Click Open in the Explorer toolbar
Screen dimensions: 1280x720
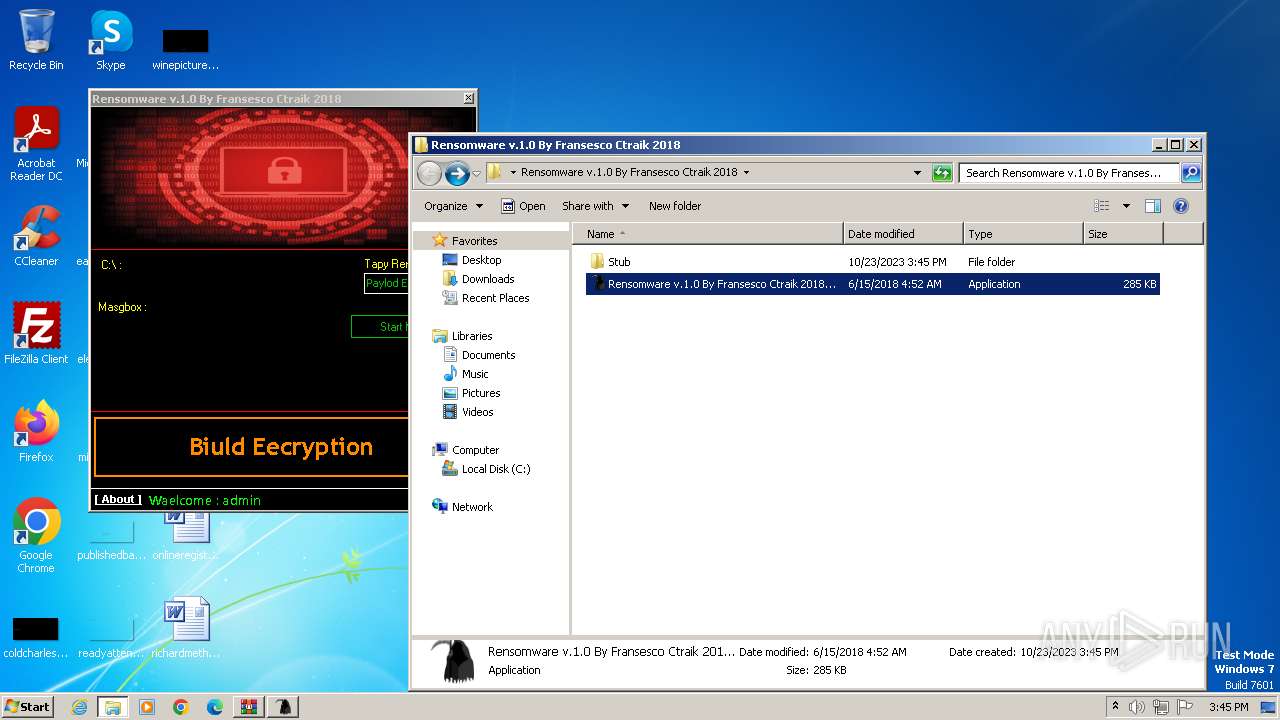coord(523,206)
